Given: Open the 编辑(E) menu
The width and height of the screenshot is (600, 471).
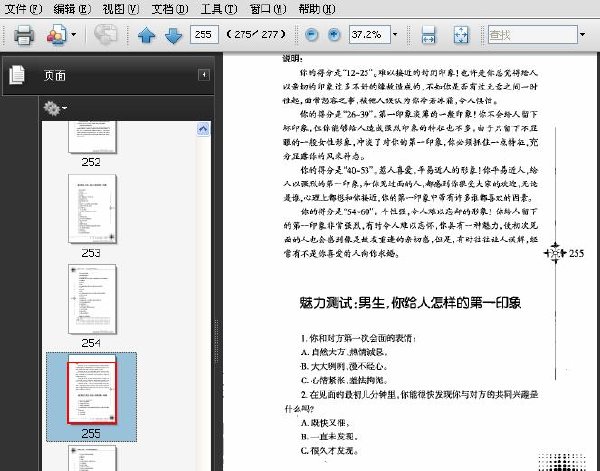Looking at the screenshot, I should pos(72,8).
